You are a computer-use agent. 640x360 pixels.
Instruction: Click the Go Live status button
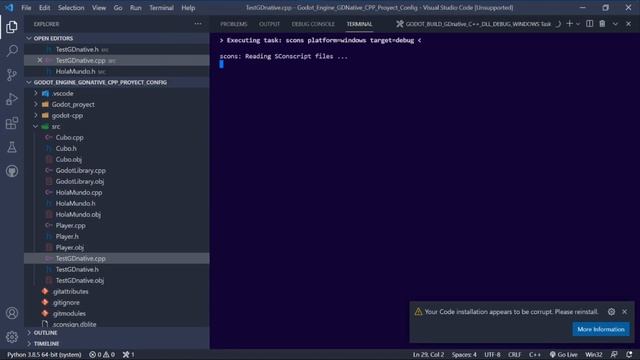tap(563, 355)
